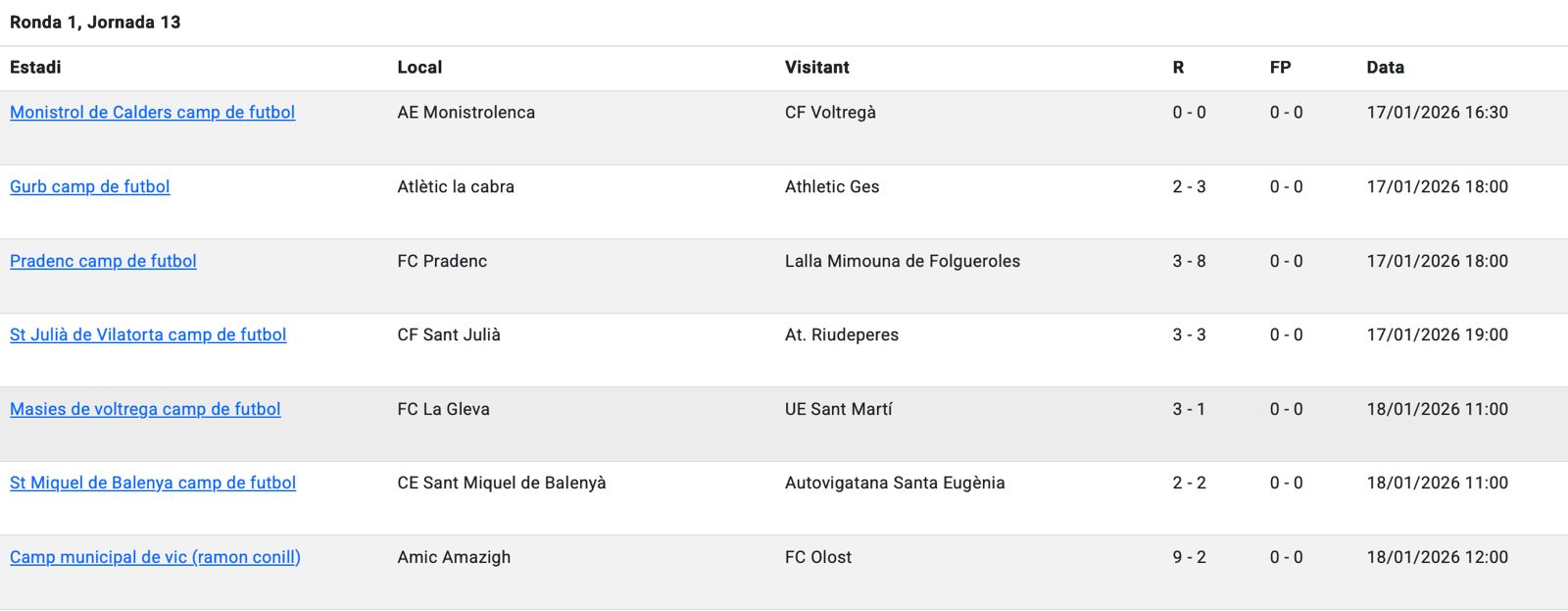The height and width of the screenshot is (611, 1568).
Task: Select the AE Monistrolenca team cell
Action: 465,113
